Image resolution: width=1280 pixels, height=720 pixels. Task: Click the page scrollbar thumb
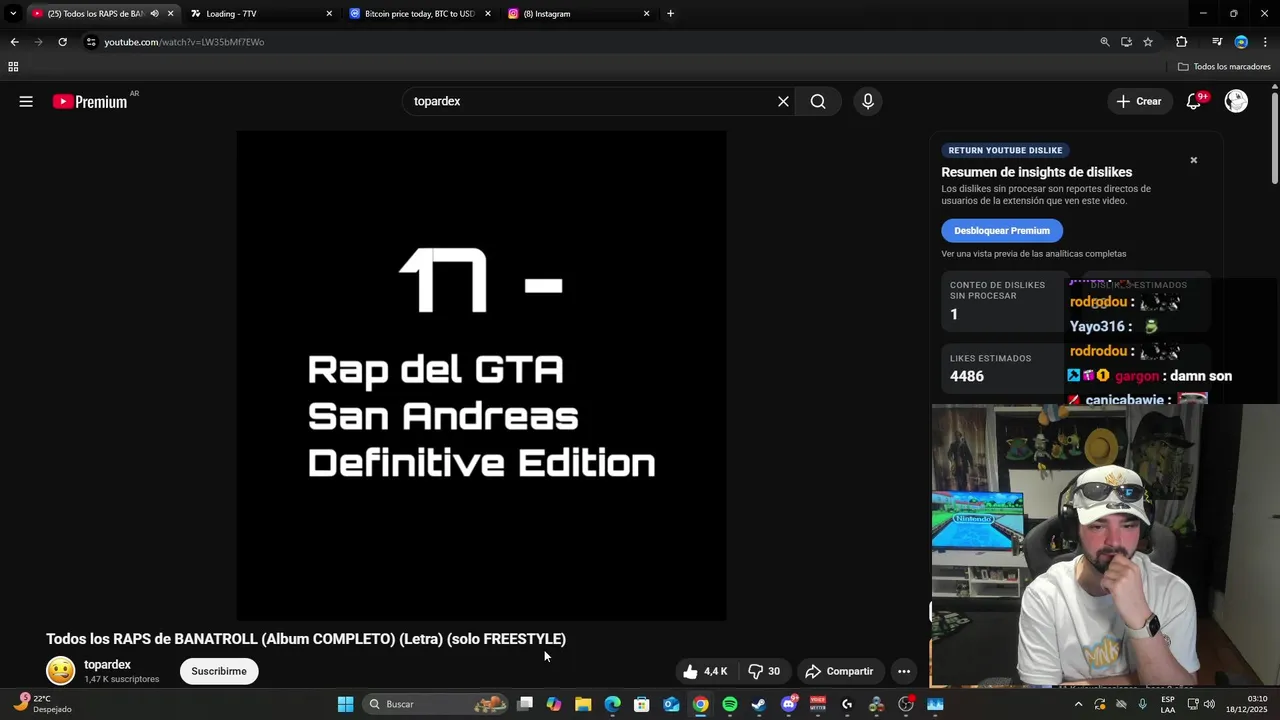pyautogui.click(x=1275, y=137)
